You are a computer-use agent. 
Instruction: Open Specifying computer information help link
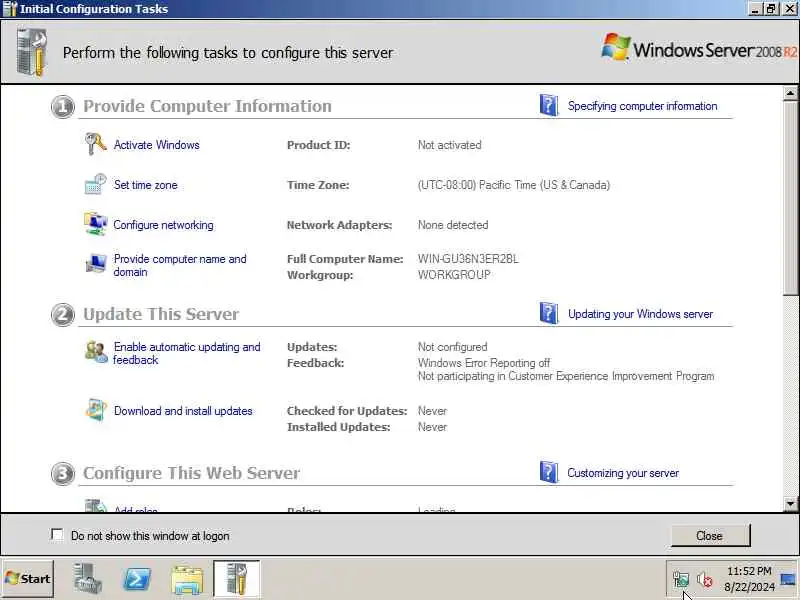pyautogui.click(x=642, y=106)
